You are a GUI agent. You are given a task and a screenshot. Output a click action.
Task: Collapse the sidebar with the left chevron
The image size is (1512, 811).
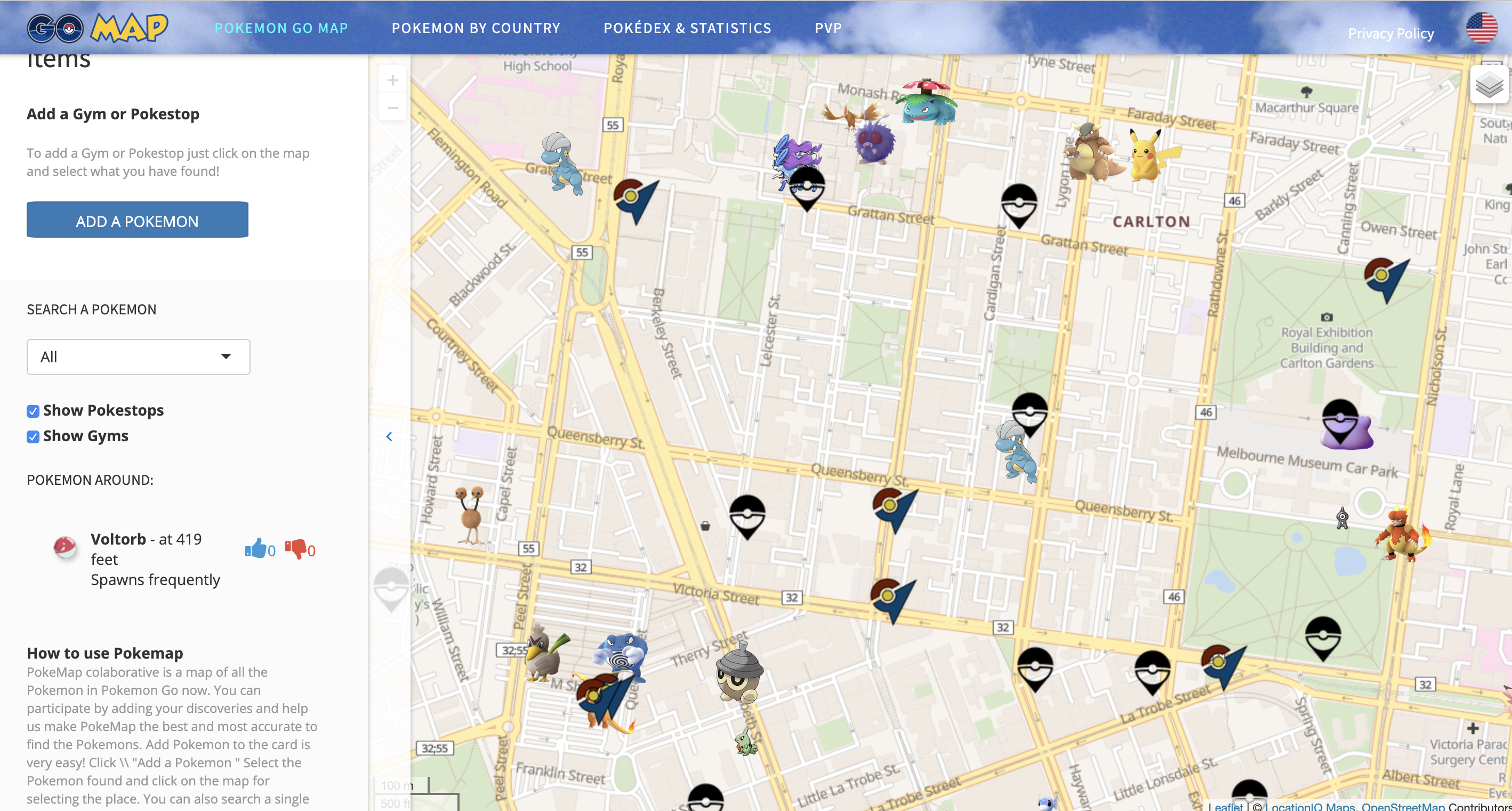[x=389, y=436]
